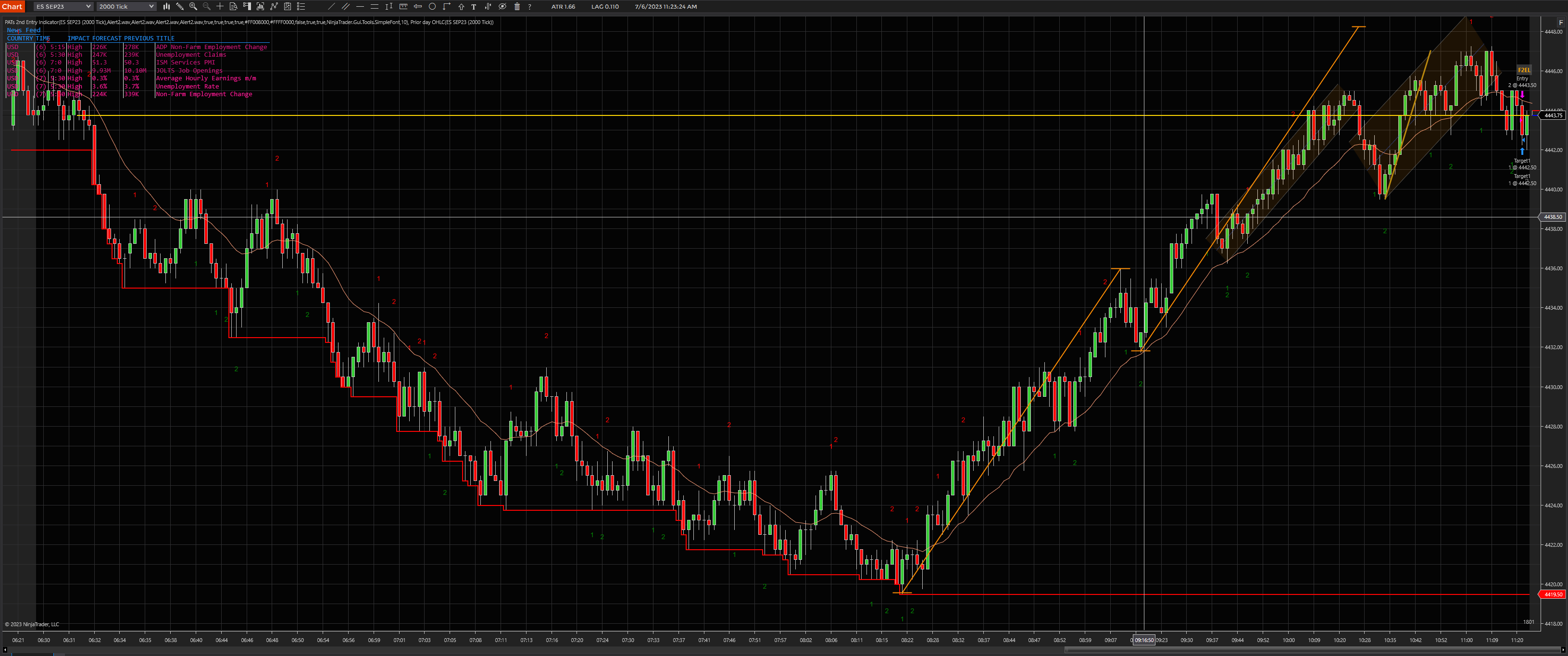
Task: Select the horizontal line drawing tool
Action: tap(360, 7)
